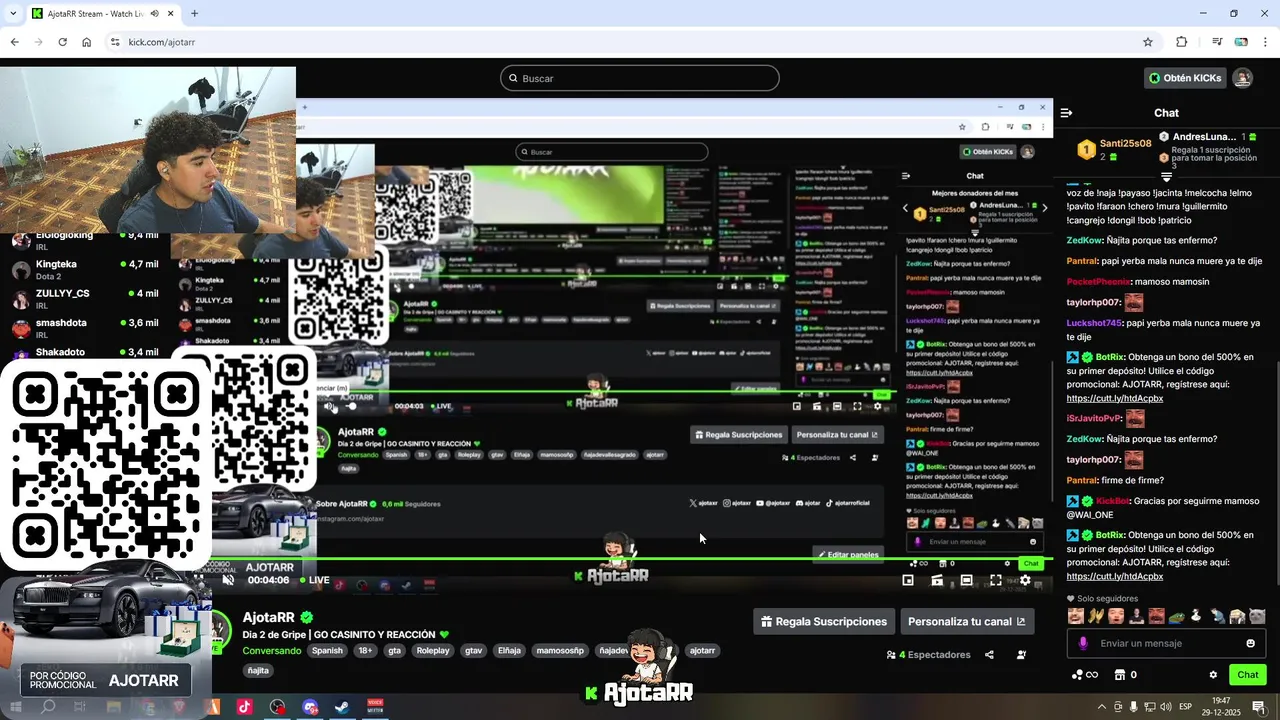Open a new browser tab
Screen dimensions: 1280x720
tap(194, 13)
